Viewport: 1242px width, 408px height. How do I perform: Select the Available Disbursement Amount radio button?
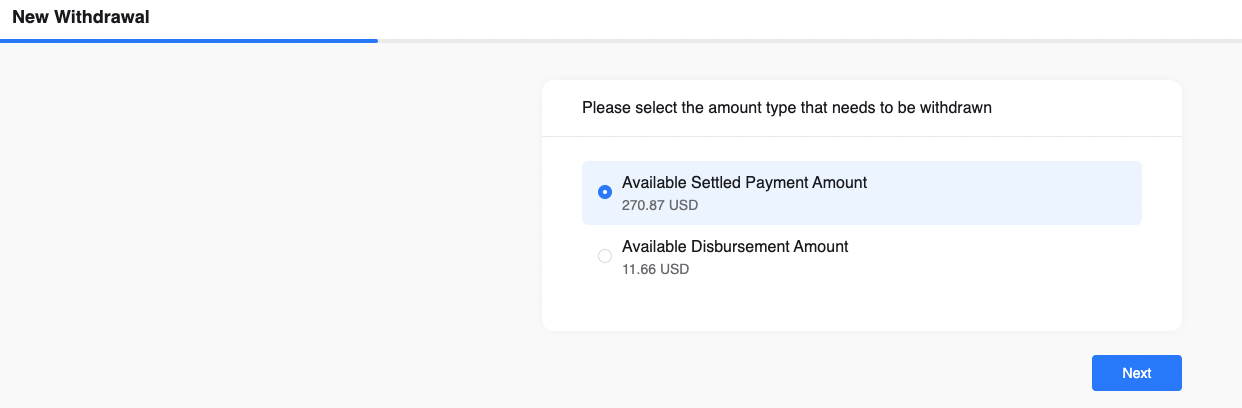pyautogui.click(x=605, y=256)
